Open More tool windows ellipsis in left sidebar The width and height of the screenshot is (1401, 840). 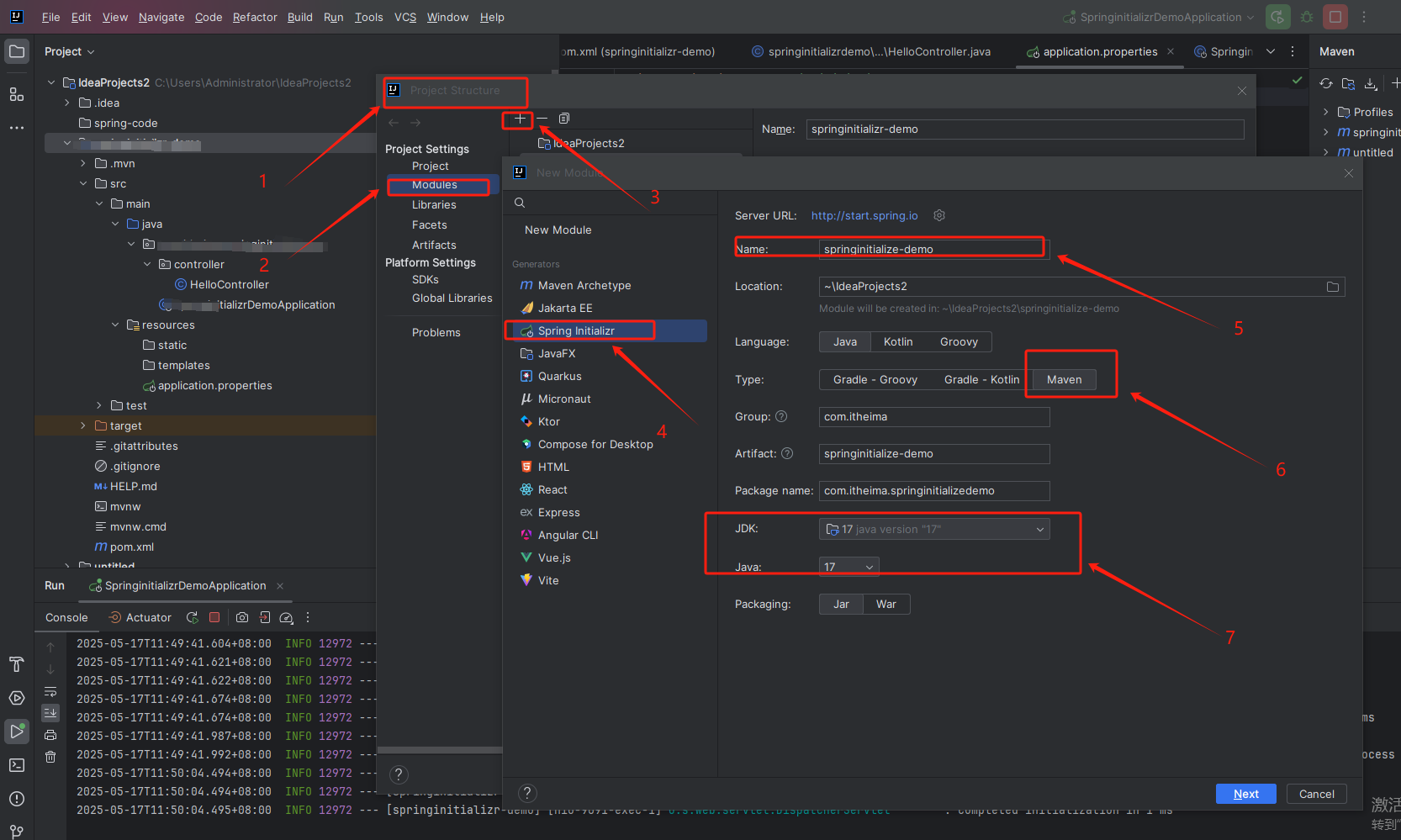tap(17, 128)
